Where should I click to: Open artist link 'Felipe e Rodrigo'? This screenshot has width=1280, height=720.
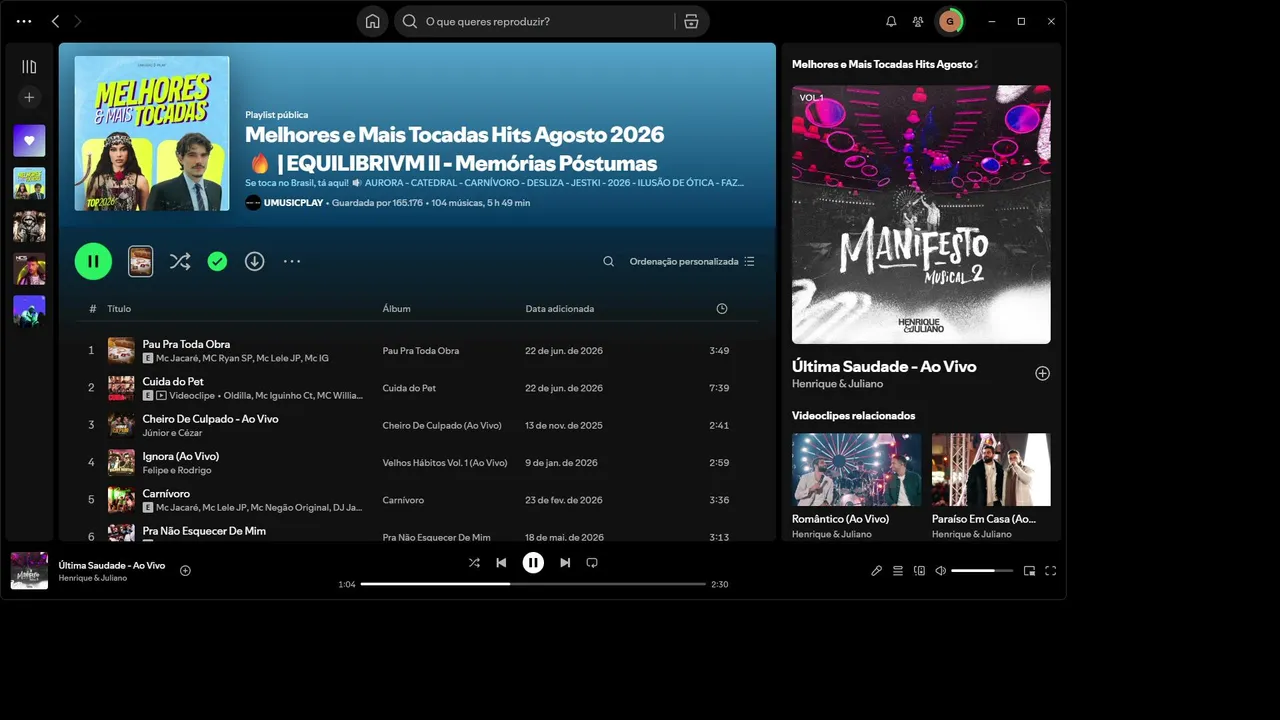pos(177,470)
